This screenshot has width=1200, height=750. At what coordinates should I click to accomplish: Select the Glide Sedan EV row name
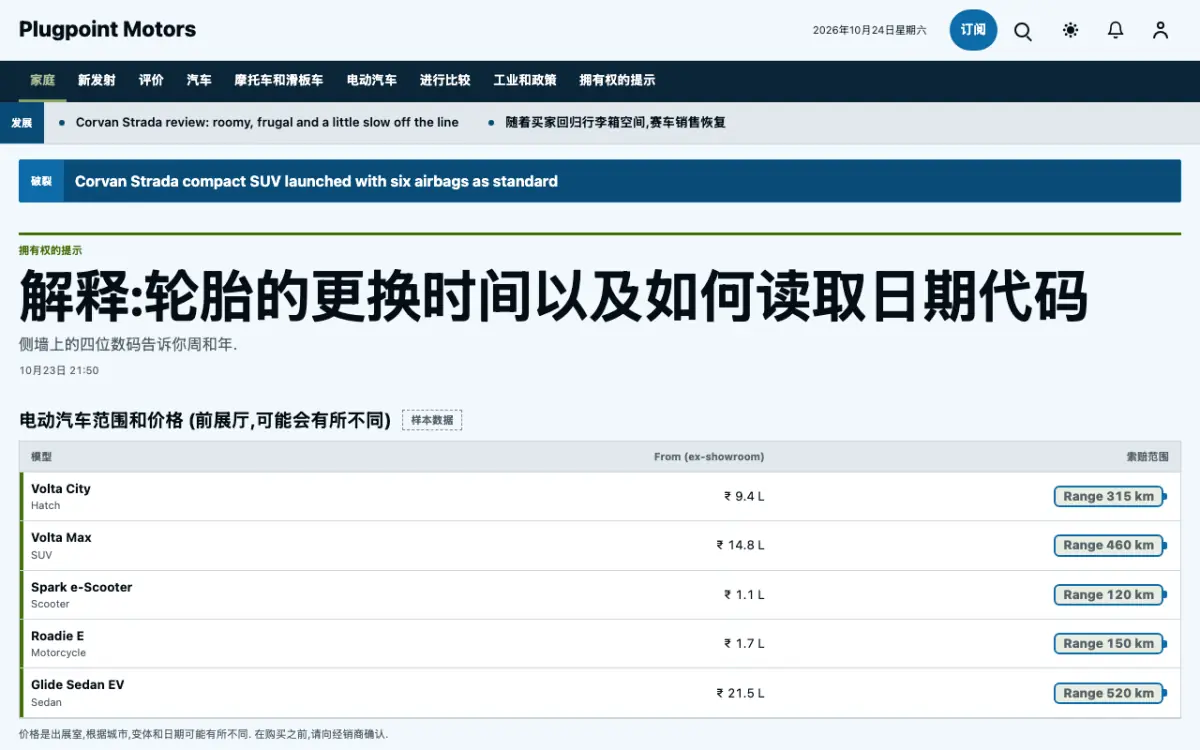click(x=78, y=685)
